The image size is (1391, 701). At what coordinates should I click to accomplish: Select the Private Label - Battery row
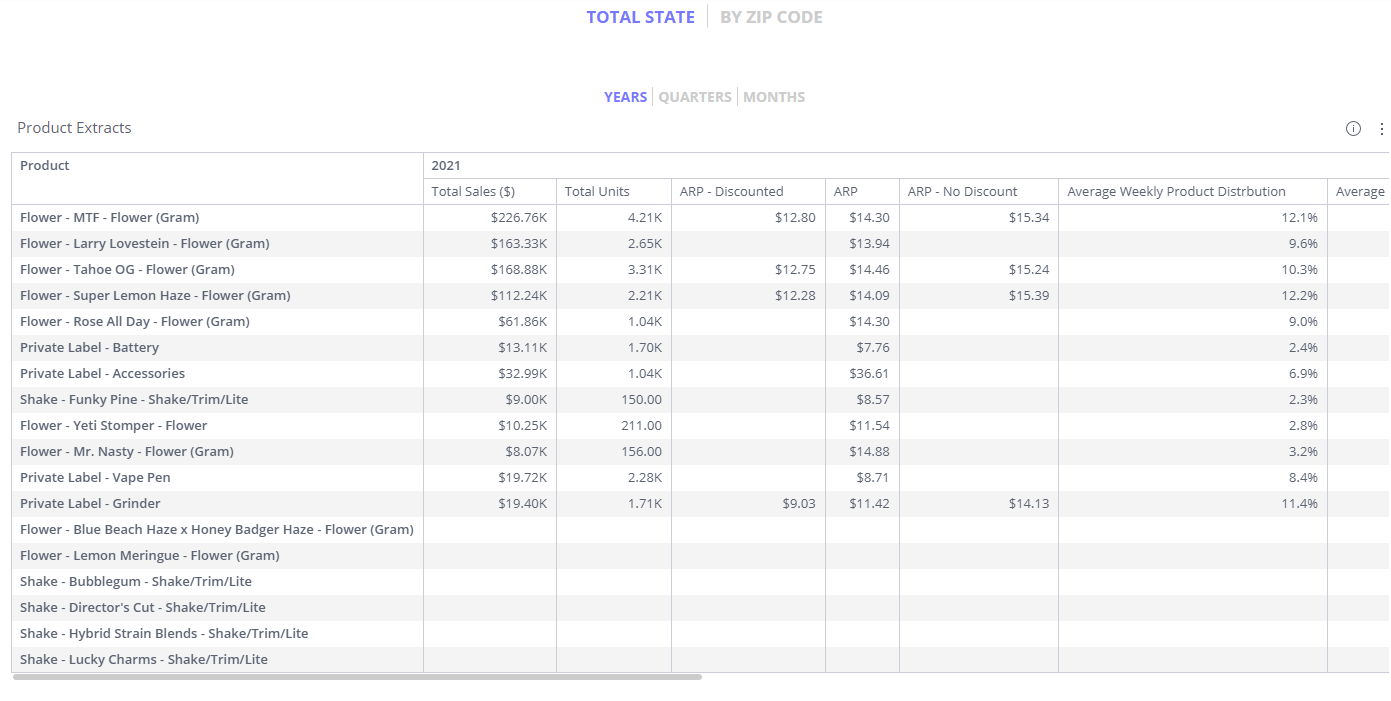click(x=89, y=347)
